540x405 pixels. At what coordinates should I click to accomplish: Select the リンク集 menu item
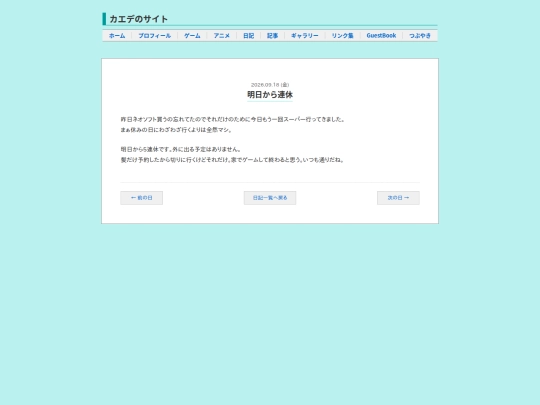pyautogui.click(x=342, y=36)
